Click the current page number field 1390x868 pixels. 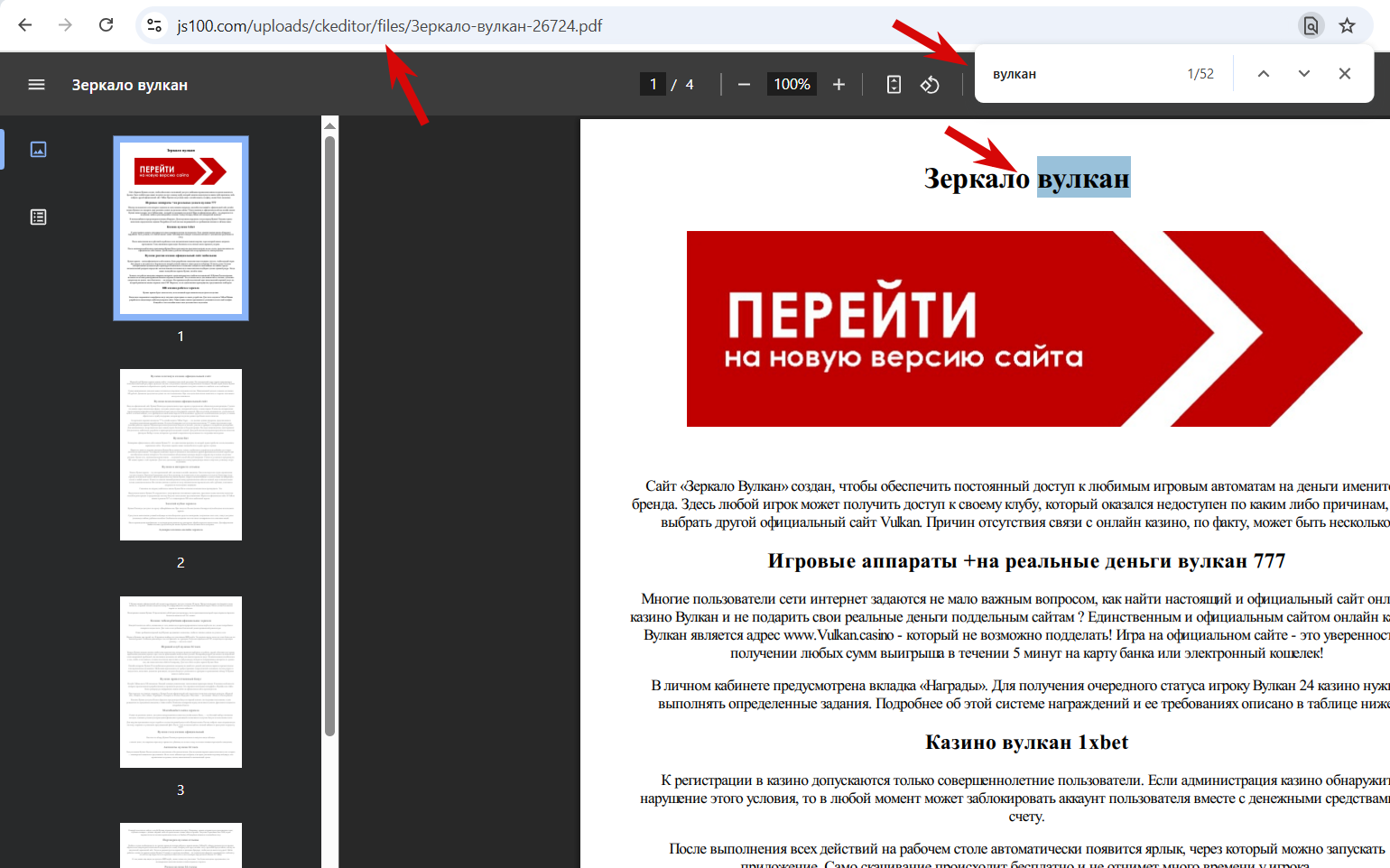click(x=653, y=84)
